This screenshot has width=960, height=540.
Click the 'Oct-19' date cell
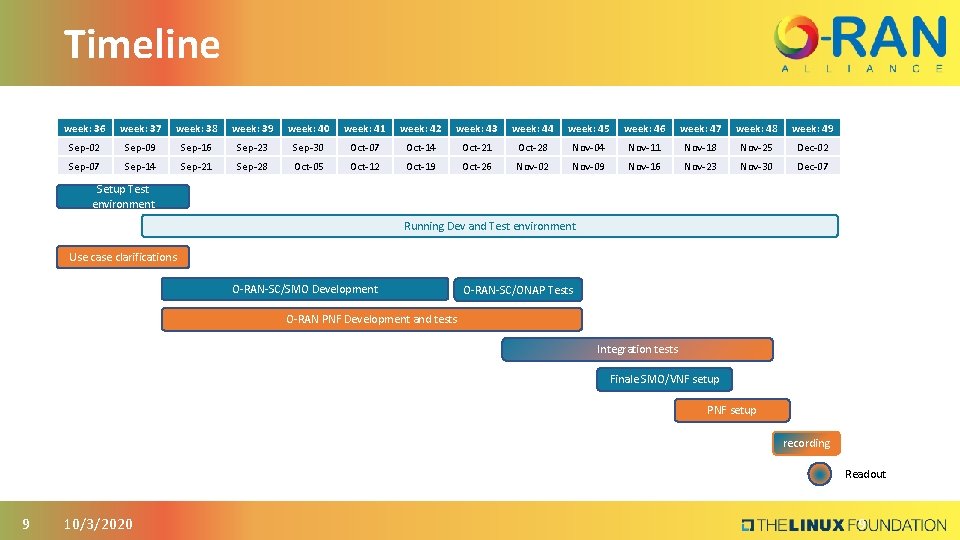(421, 166)
